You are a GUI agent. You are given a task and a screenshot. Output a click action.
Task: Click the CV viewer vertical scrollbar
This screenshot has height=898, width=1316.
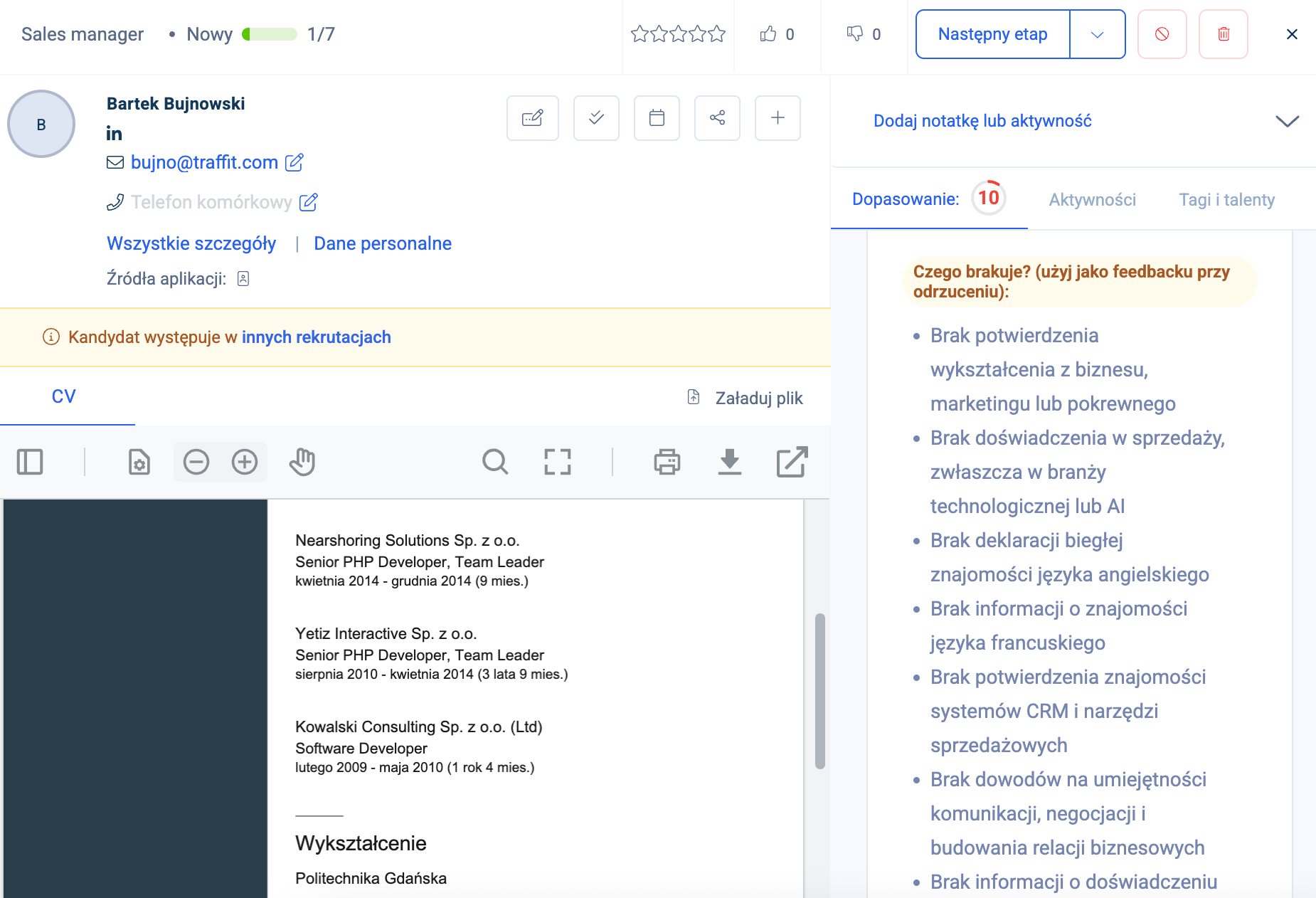coord(819,690)
